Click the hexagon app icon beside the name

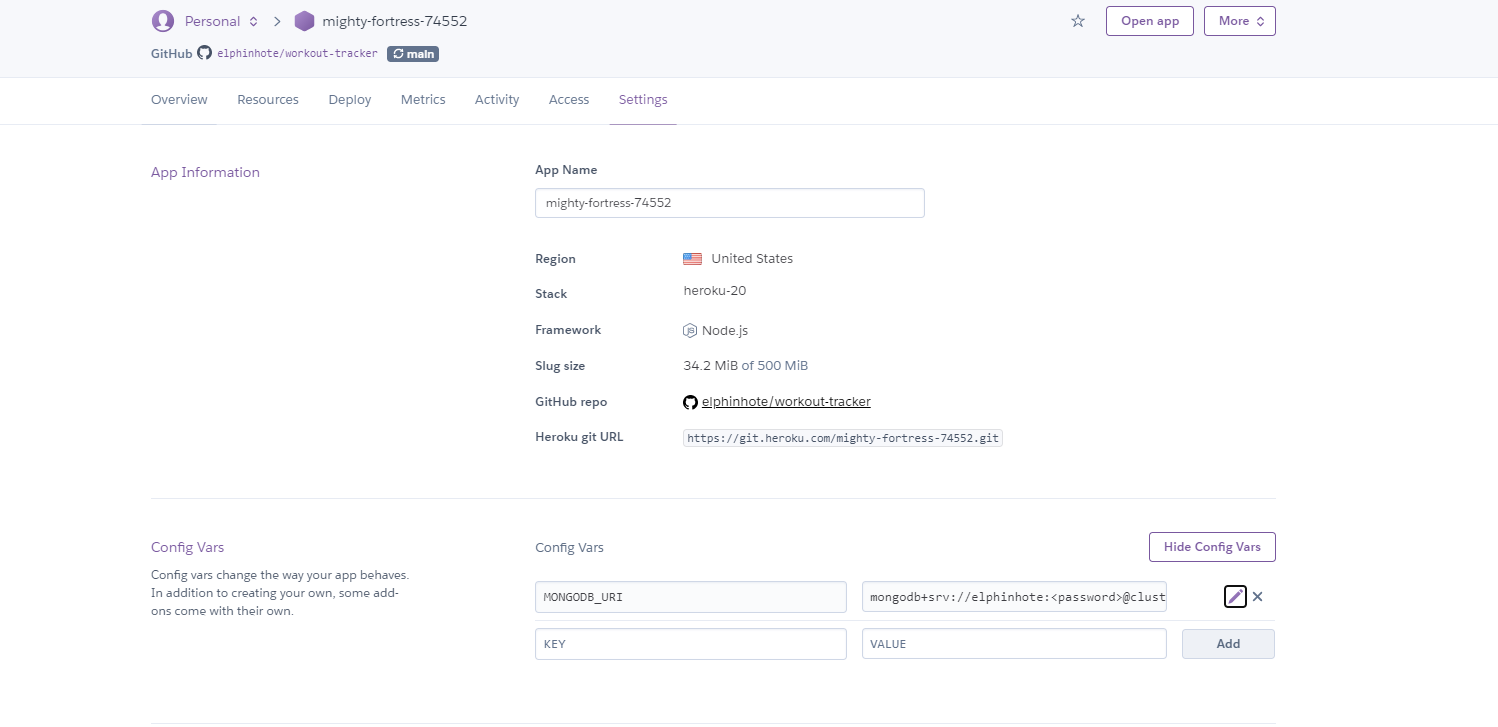(304, 20)
